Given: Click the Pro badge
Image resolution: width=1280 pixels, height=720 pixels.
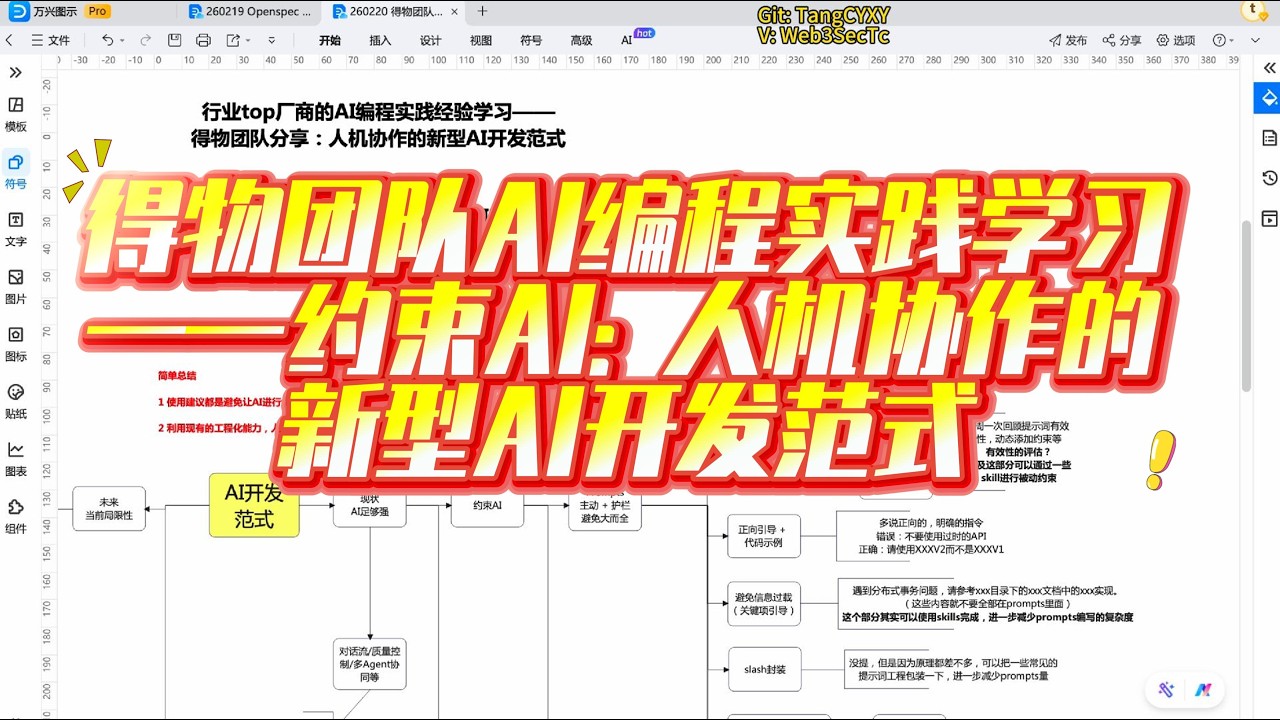Looking at the screenshot, I should coord(97,11).
